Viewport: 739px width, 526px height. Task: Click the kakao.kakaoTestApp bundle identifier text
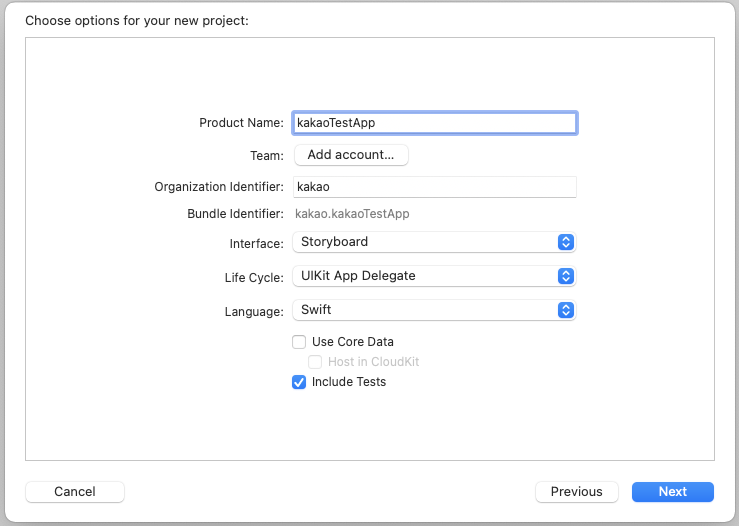(352, 214)
